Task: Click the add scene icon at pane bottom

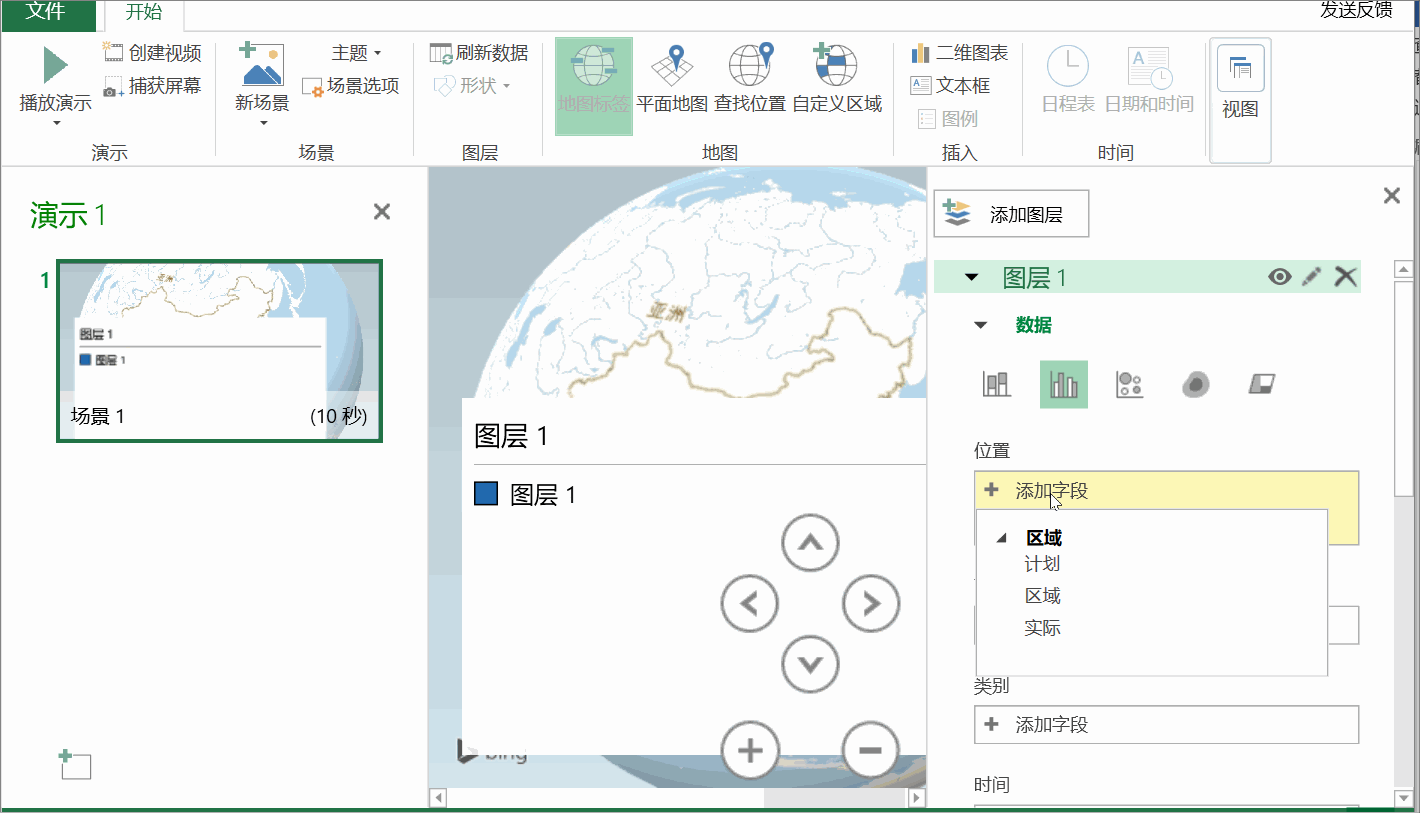Action: (75, 765)
